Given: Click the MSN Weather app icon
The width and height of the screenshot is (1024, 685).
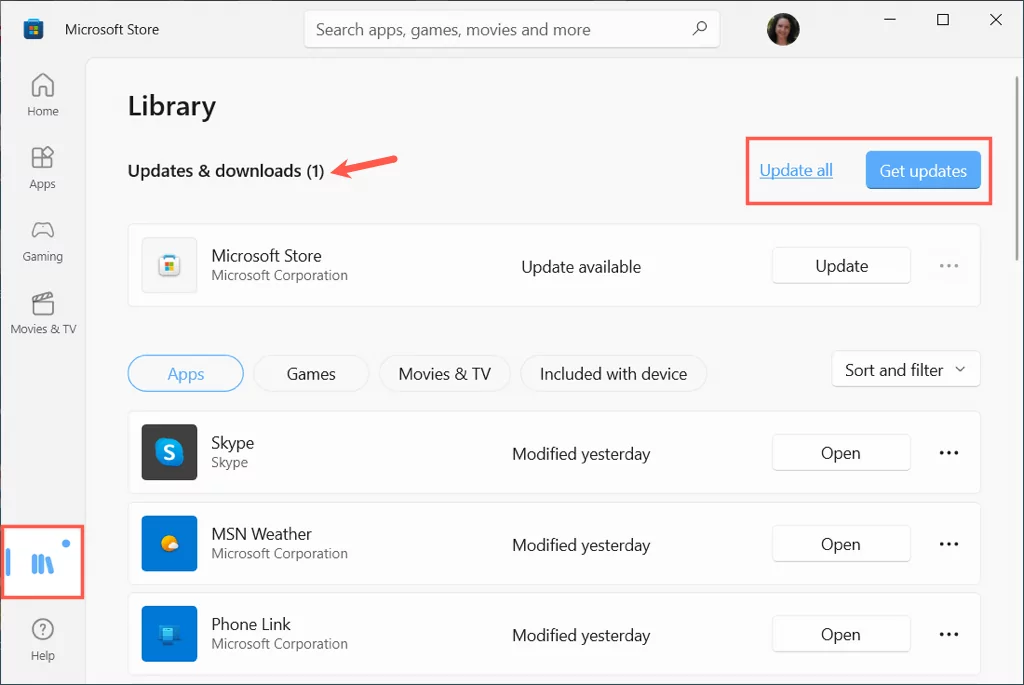Looking at the screenshot, I should click(169, 543).
